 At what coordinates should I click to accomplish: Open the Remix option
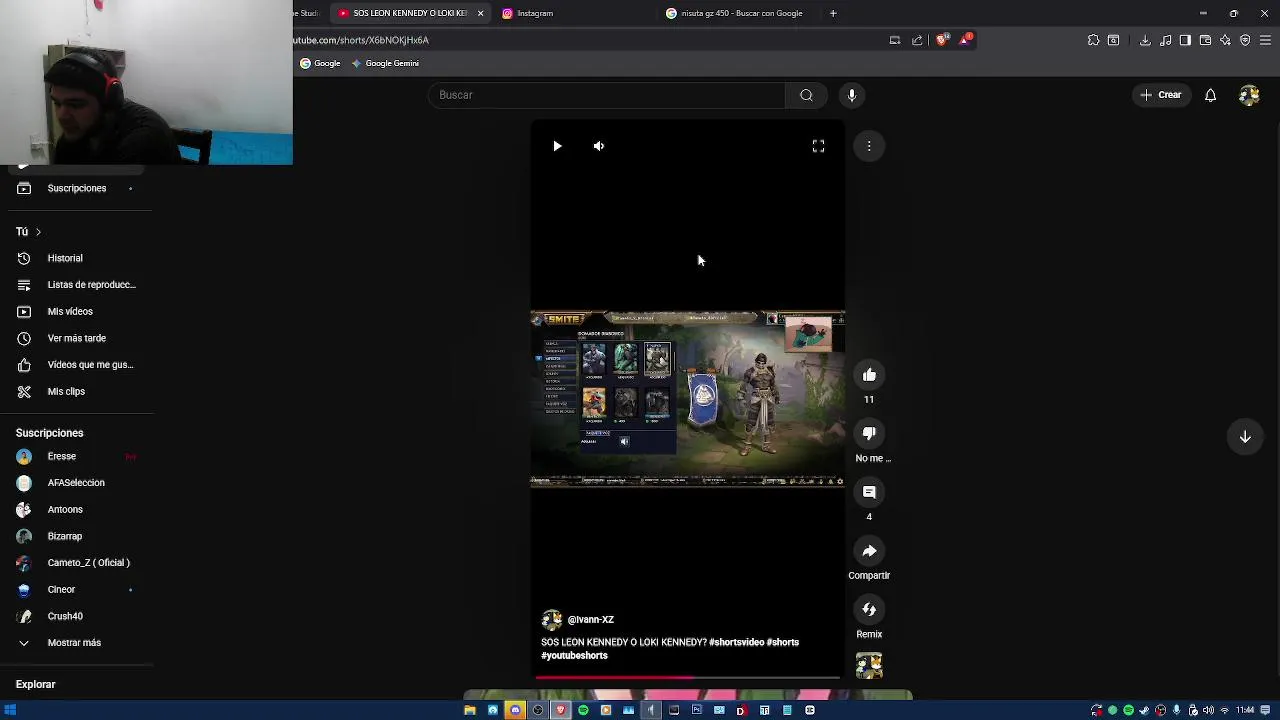click(x=869, y=610)
